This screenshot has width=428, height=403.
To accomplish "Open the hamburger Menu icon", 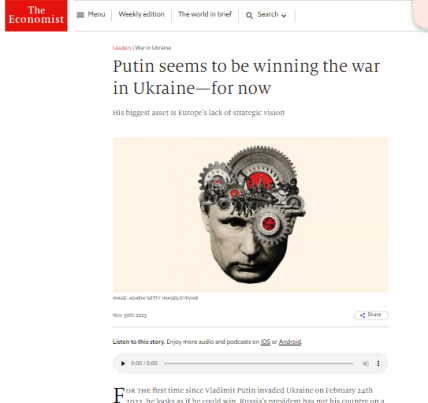I will [80, 15].
